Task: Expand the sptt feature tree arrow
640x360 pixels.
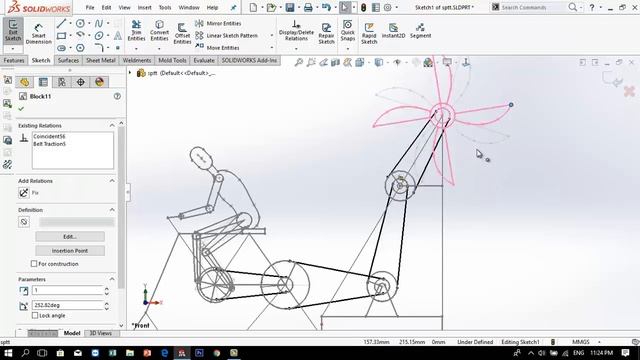Action: point(130,73)
